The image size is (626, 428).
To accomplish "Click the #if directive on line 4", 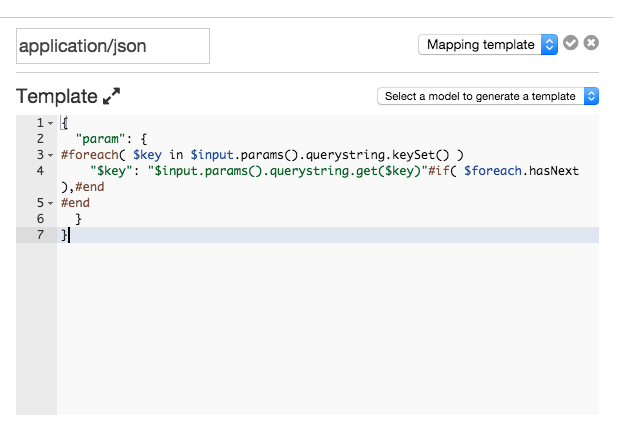I will [x=438, y=171].
